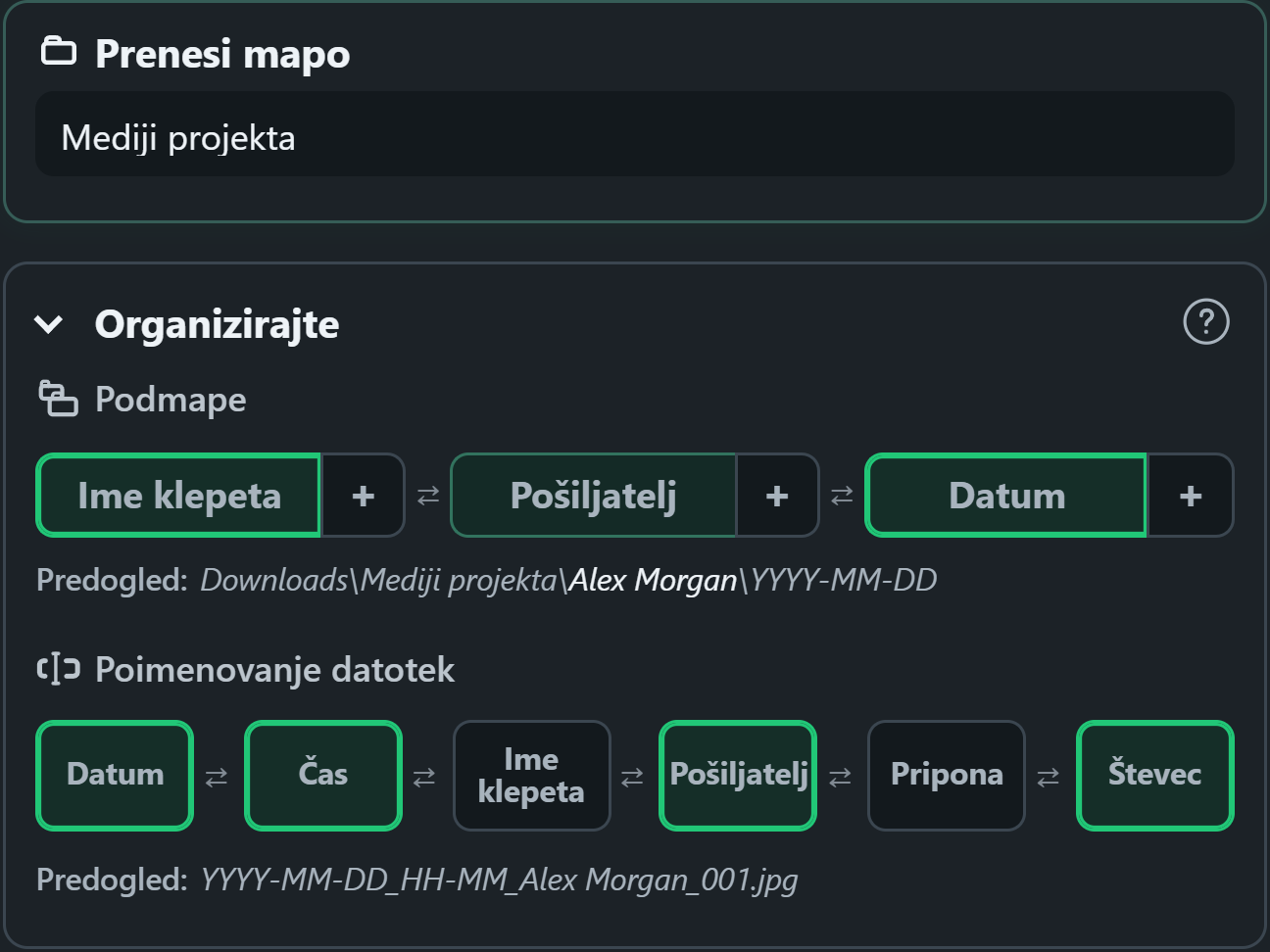Swap Pošiljatelj and Pripona in file naming

(840, 777)
